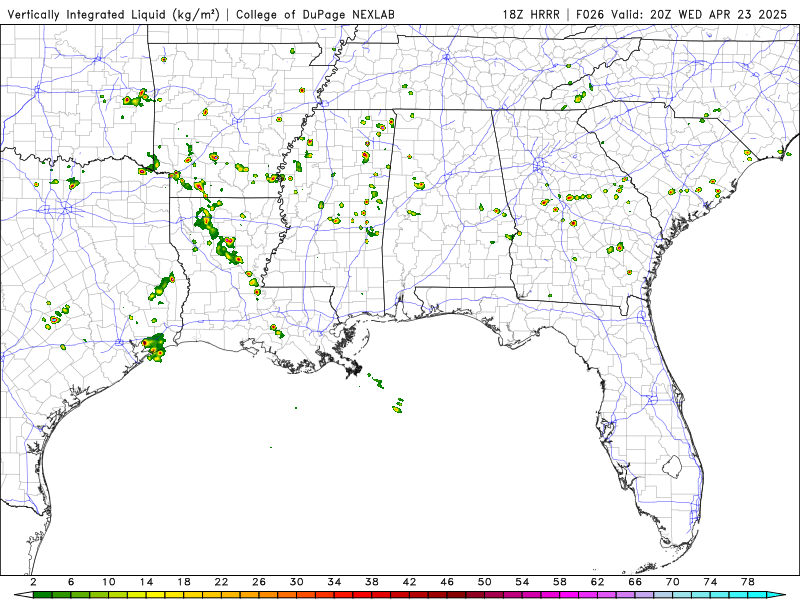
Task: Pick the bright red swatch starting at 38
Action: click(381, 595)
